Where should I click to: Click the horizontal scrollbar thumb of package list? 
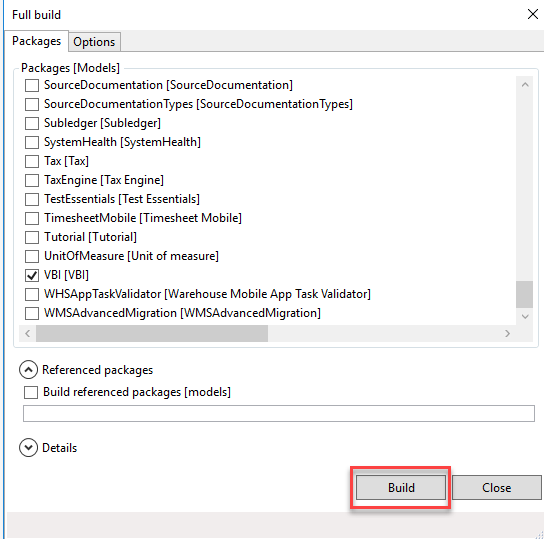152,334
